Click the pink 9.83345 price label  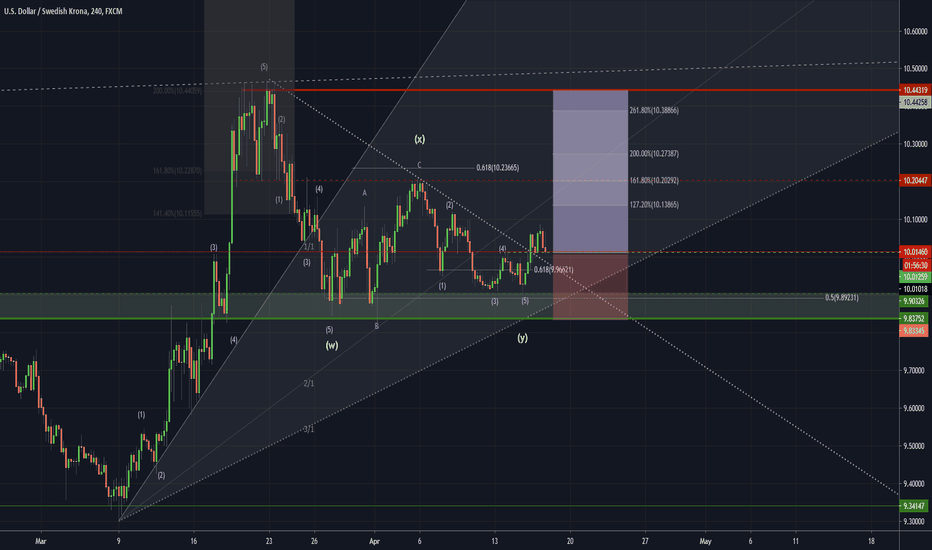(915, 331)
